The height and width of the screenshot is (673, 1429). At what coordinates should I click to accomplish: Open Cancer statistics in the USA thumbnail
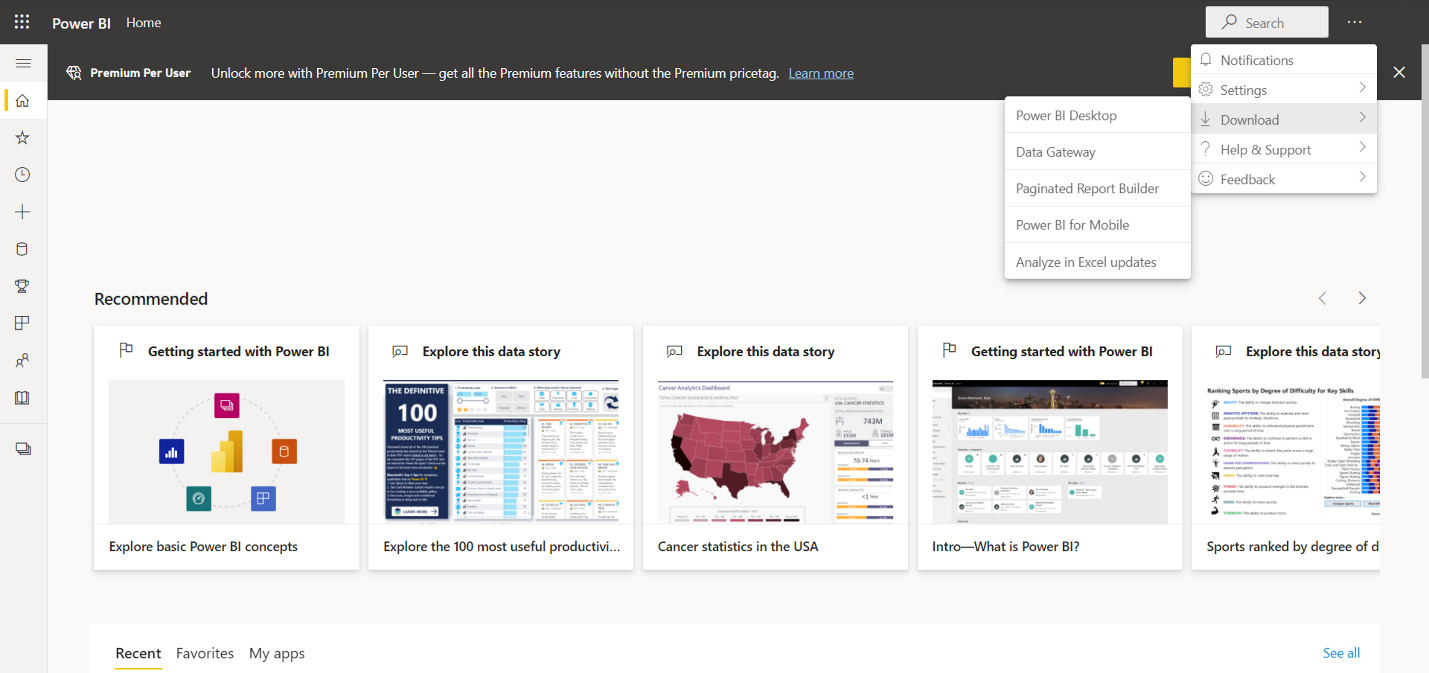pos(775,451)
